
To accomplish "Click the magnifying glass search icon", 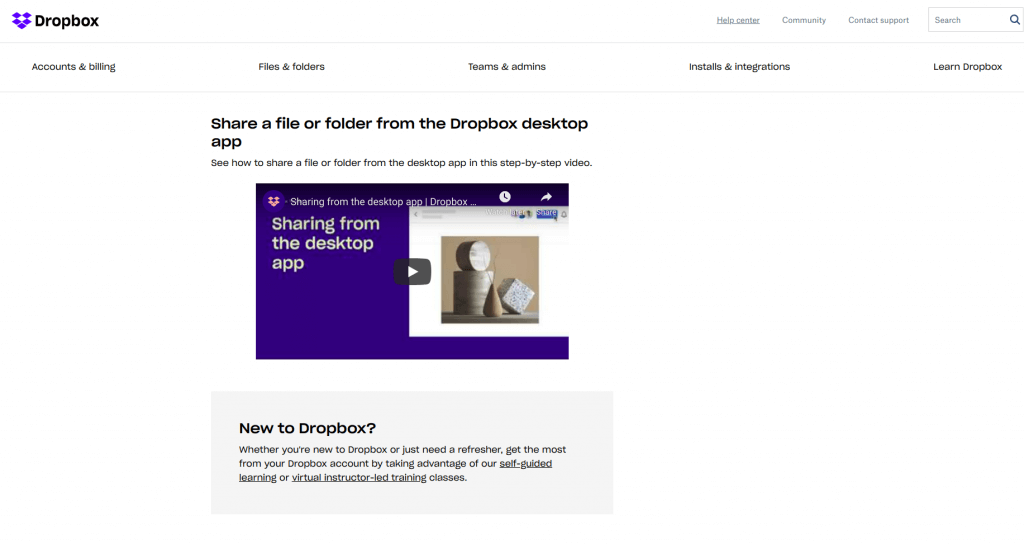I will click(x=1015, y=20).
